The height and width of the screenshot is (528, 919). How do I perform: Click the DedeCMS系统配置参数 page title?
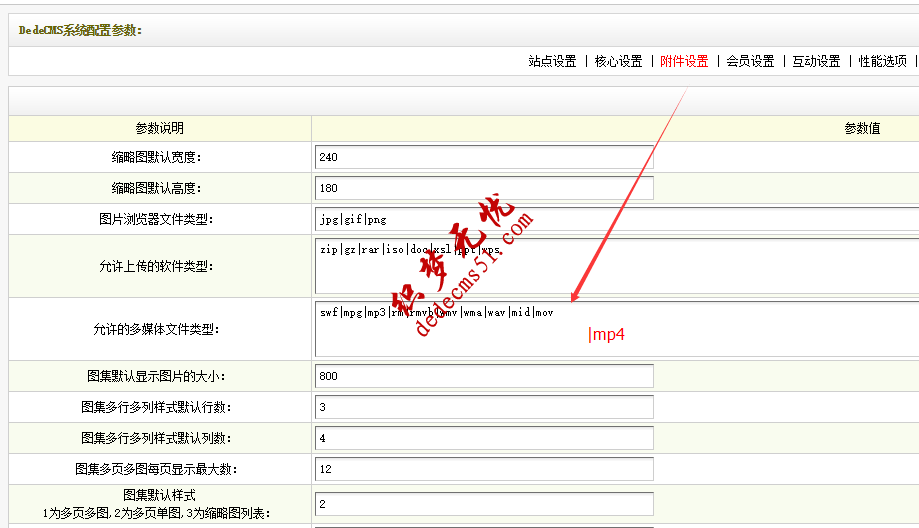(x=80, y=30)
